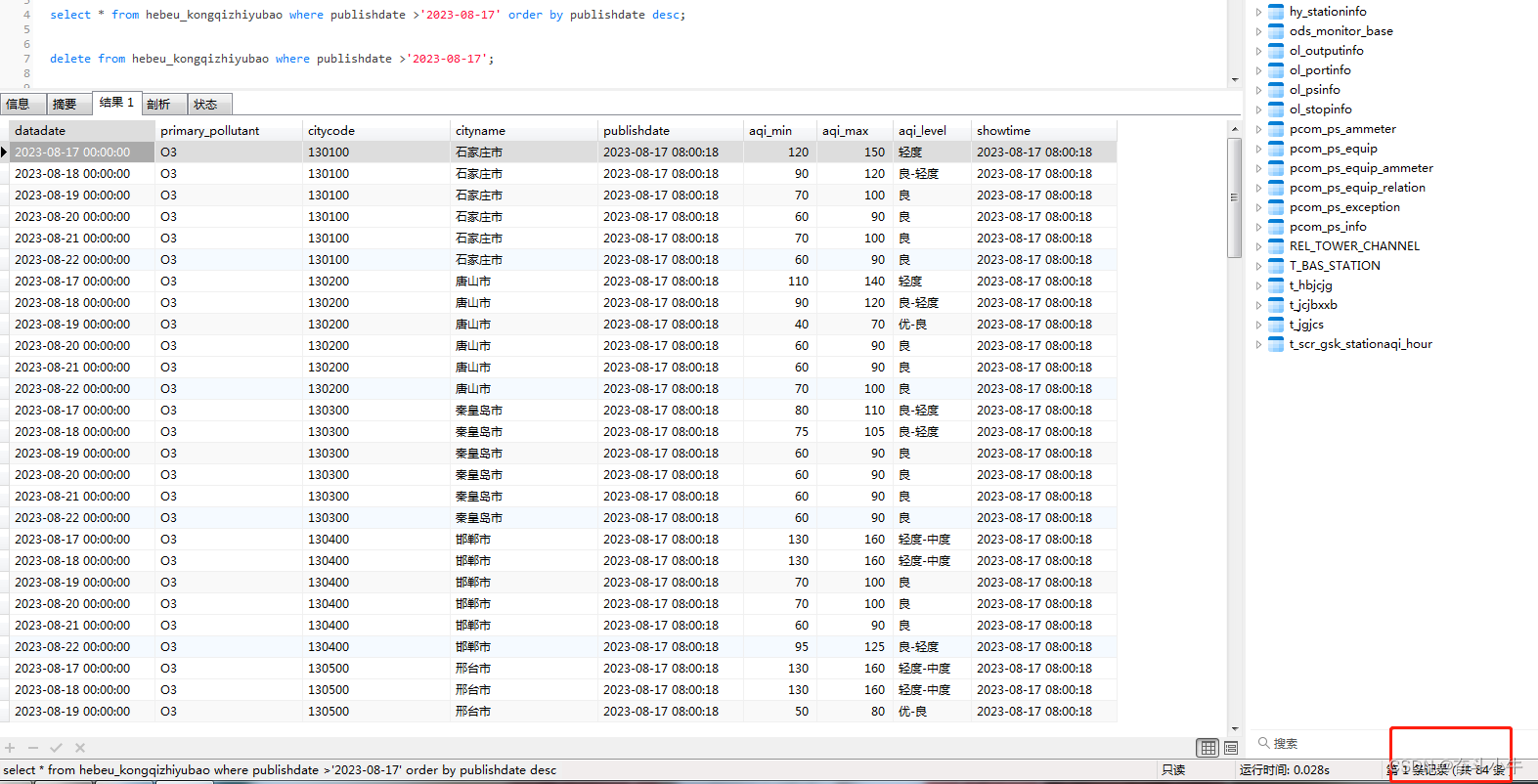1538x784 pixels.
Task: Click the pcom_ps_equip_ammeter table icon
Action: 1276,168
